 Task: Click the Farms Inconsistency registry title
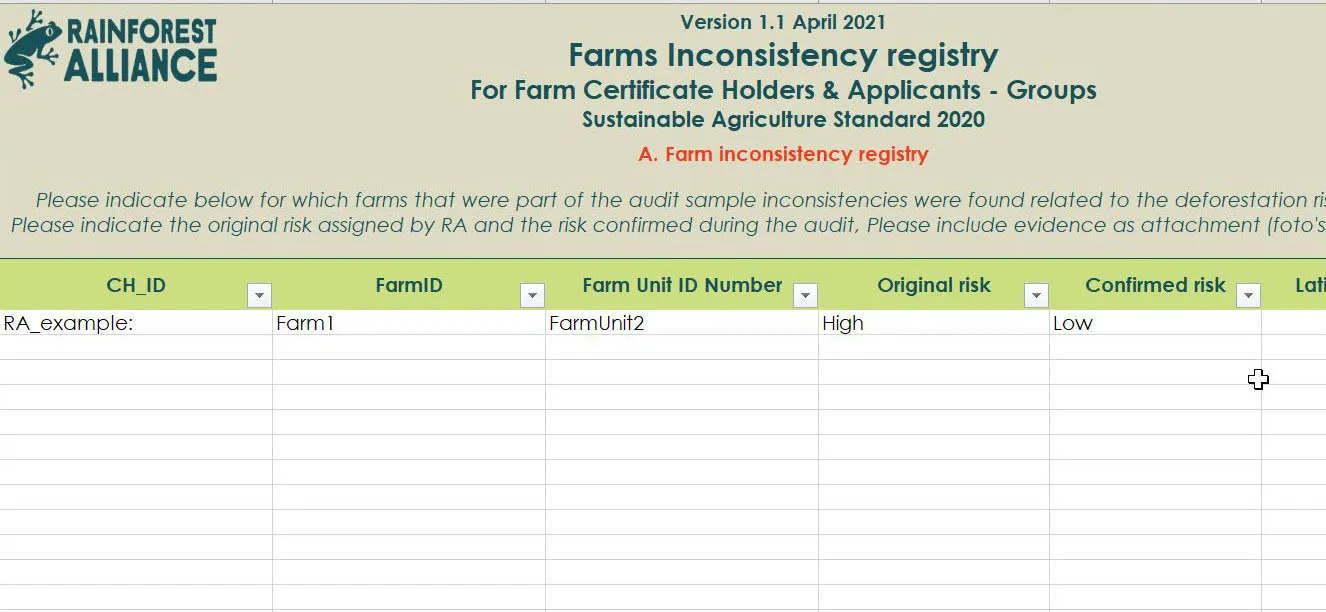click(x=783, y=55)
